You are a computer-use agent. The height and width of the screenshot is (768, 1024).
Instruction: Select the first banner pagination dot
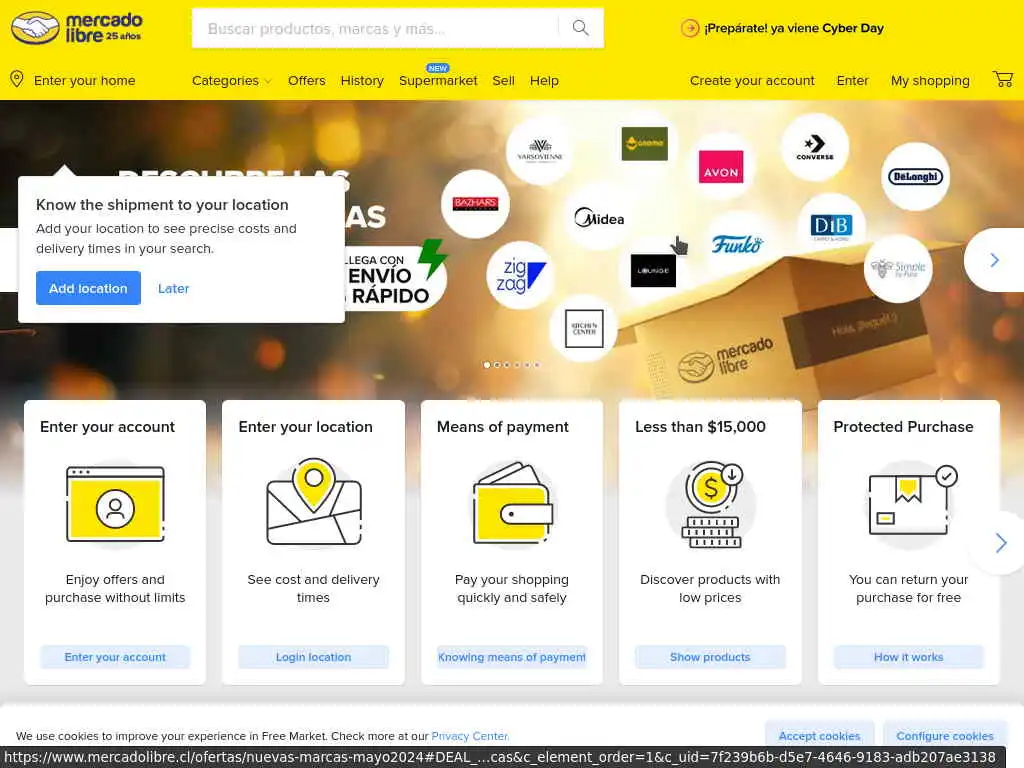[487, 364]
